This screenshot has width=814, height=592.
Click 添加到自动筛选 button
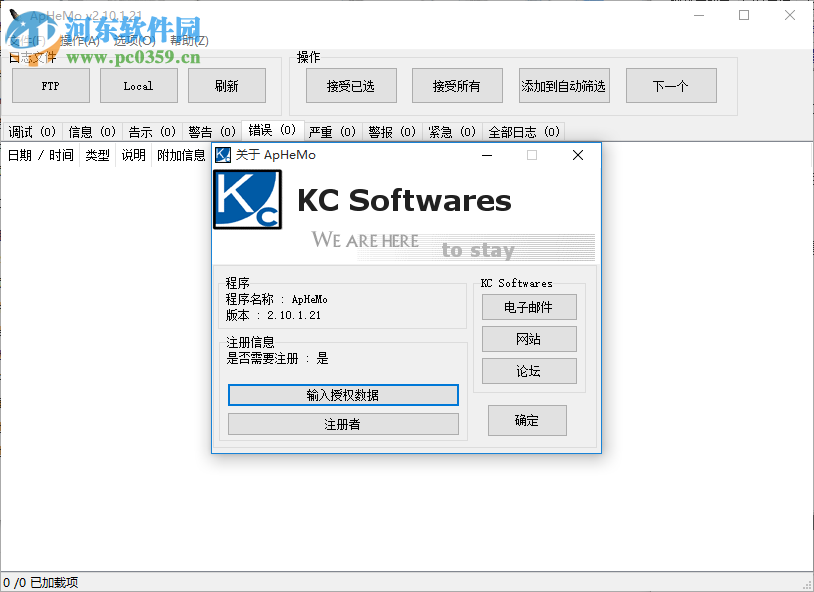tap(564, 86)
